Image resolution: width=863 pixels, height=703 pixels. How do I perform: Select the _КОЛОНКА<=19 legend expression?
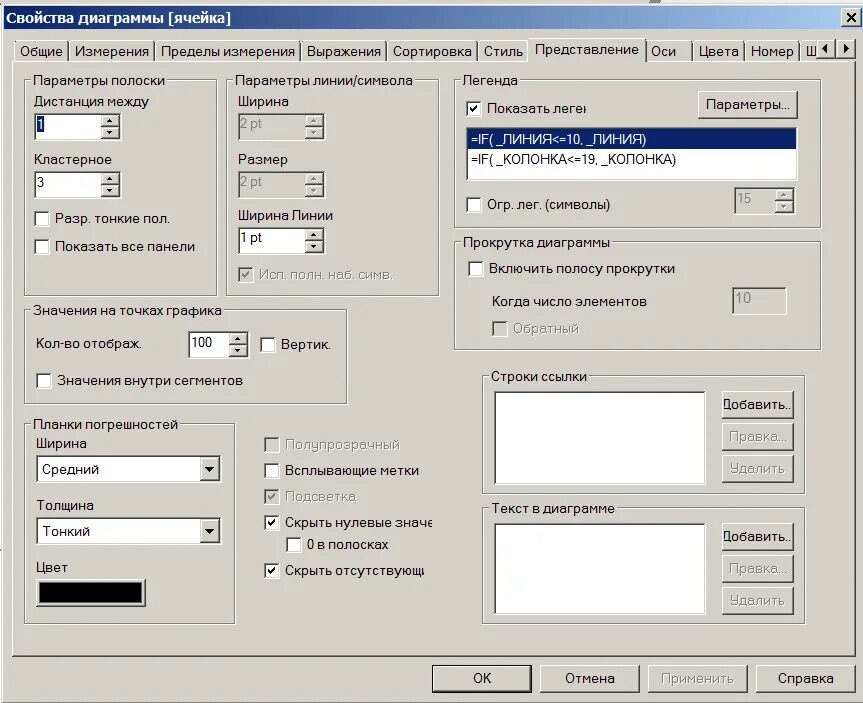tap(631, 160)
